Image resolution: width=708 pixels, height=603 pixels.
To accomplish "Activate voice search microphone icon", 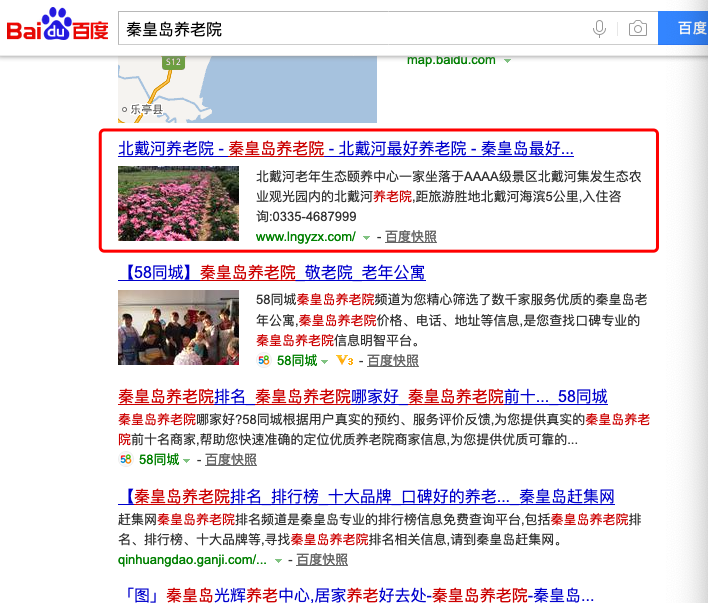I will (599, 28).
